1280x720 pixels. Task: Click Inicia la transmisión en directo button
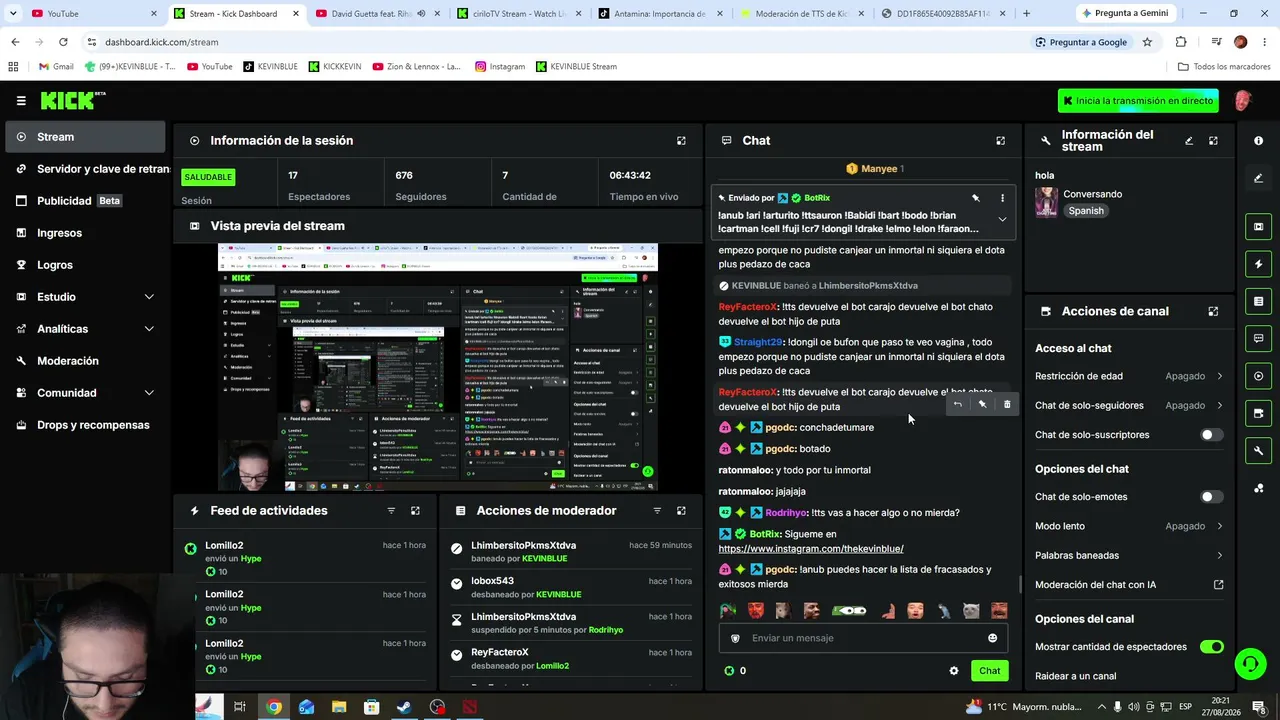pos(1139,101)
